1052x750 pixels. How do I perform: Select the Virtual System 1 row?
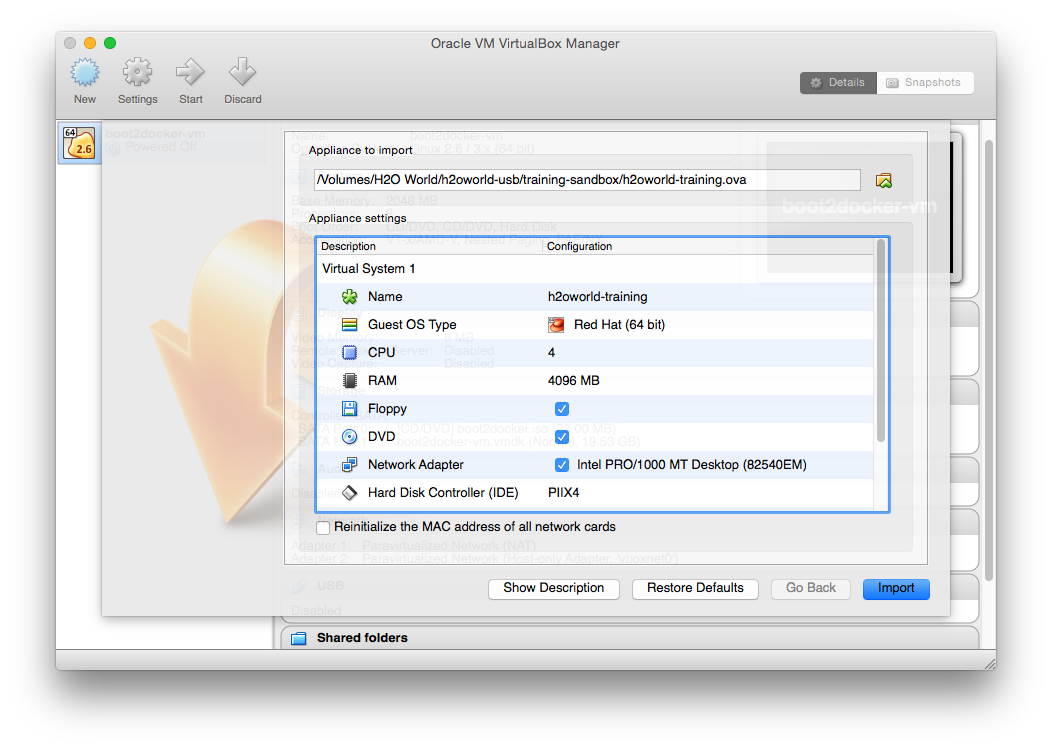369,269
